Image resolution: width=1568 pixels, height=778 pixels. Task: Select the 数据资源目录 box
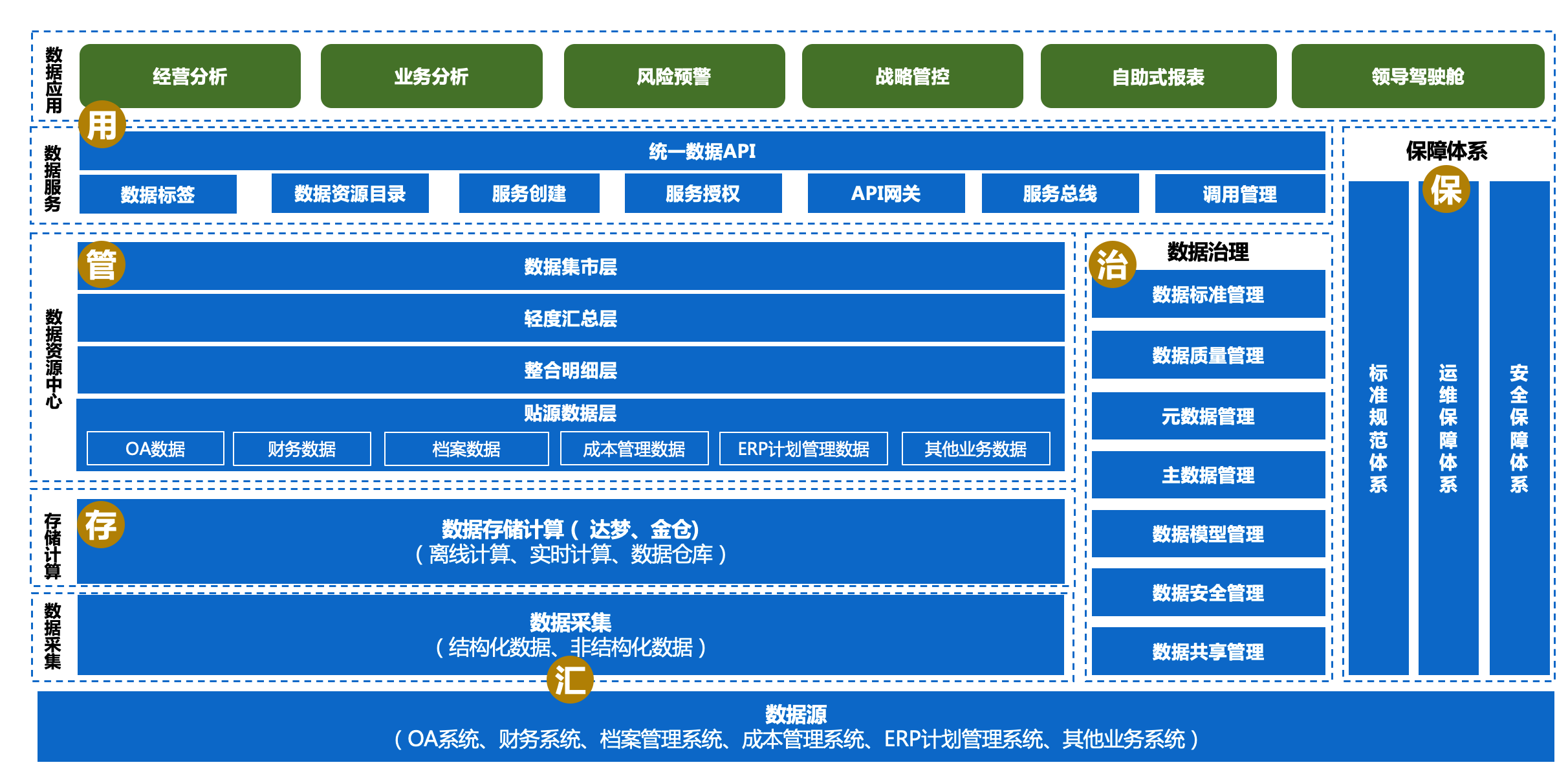pos(350,193)
